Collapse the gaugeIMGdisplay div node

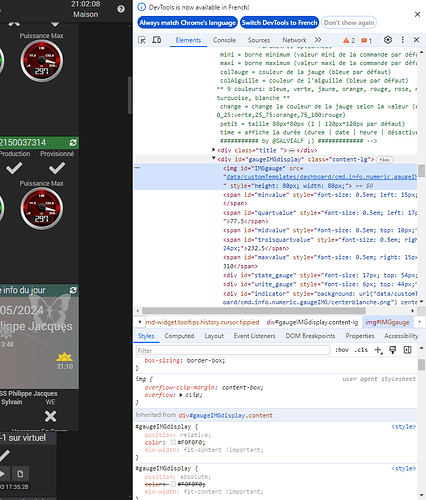coord(214,158)
